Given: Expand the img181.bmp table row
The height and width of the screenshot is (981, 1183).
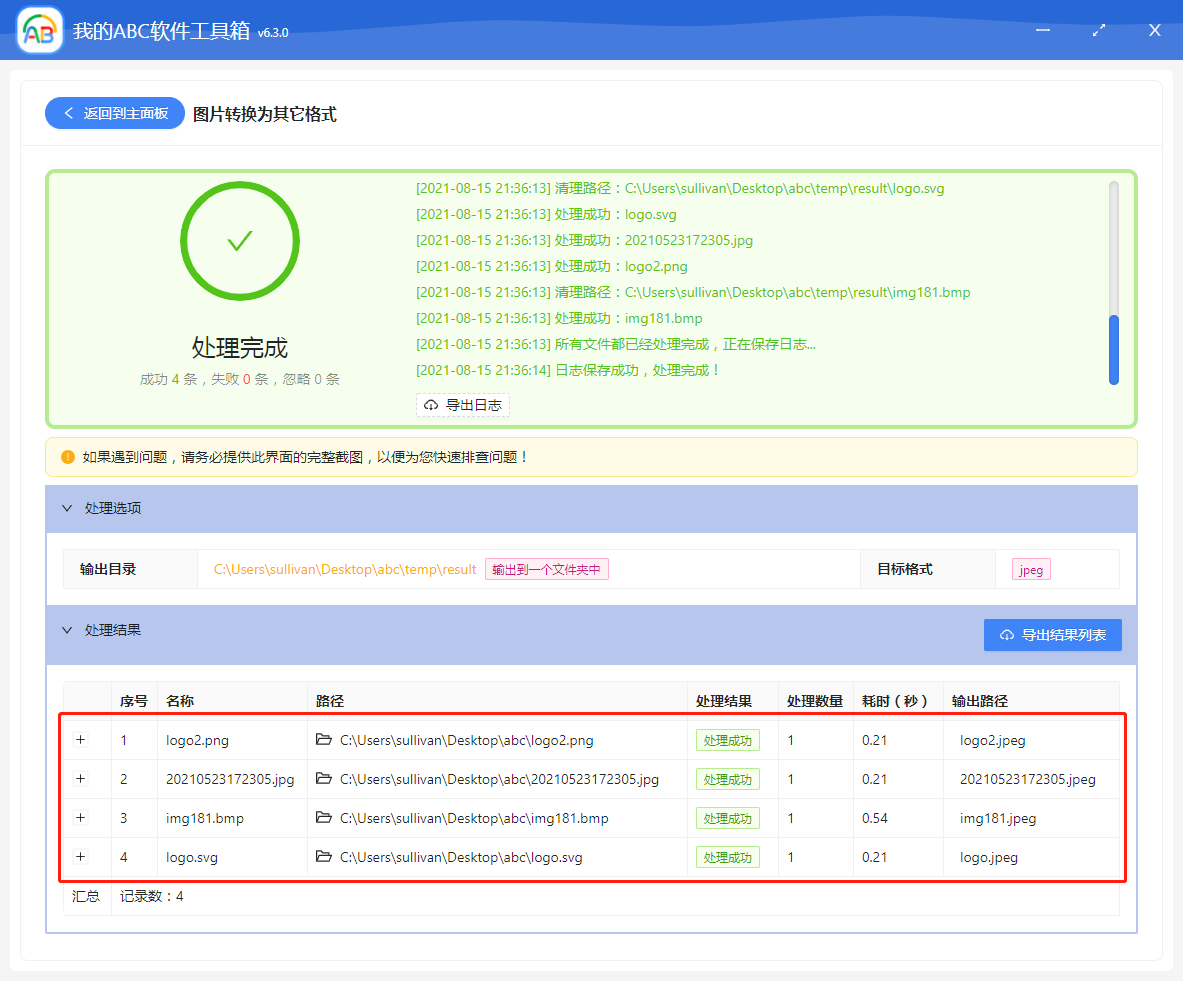Looking at the screenshot, I should coord(80,818).
